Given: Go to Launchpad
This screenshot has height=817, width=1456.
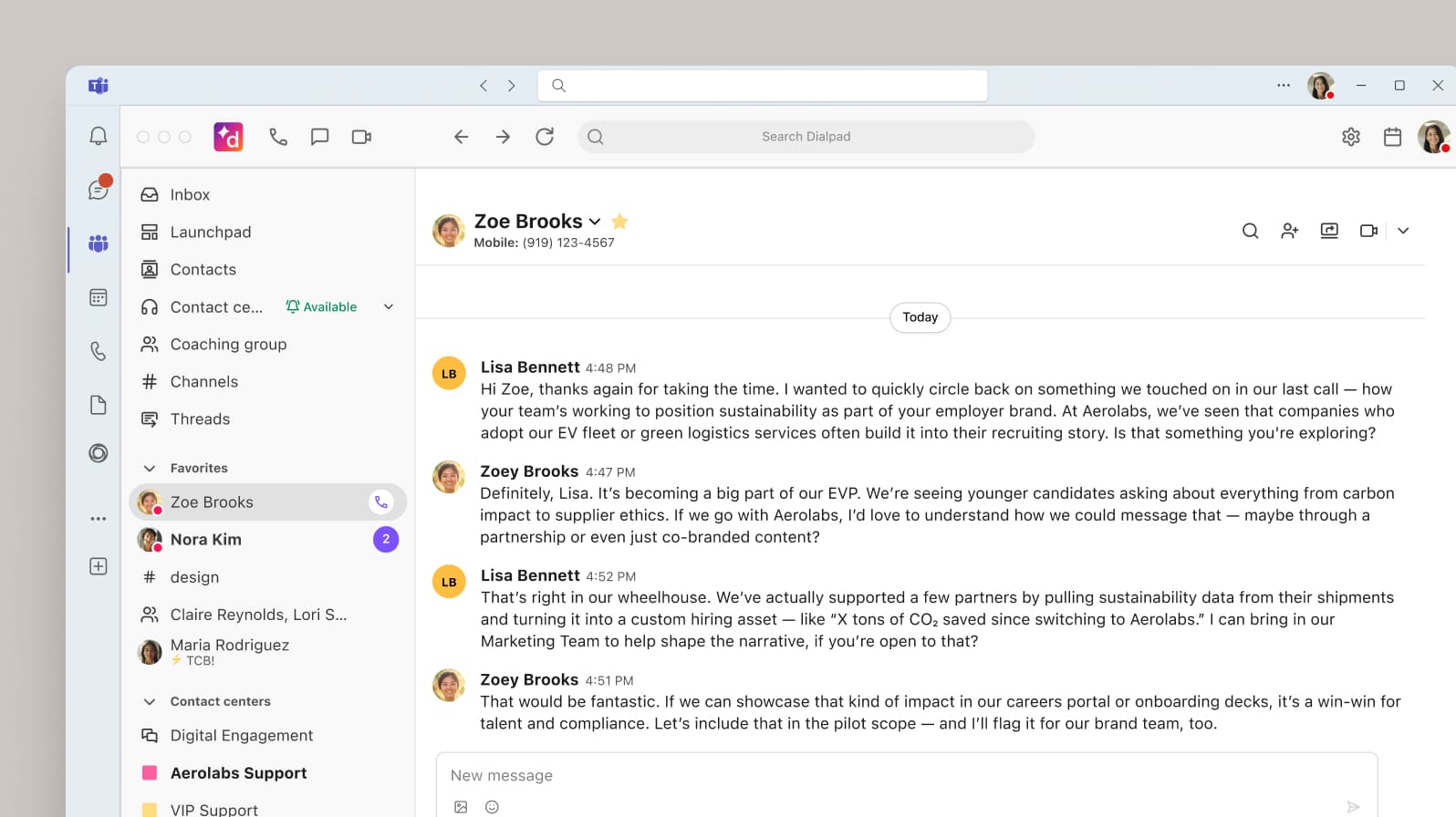Looking at the screenshot, I should (210, 232).
